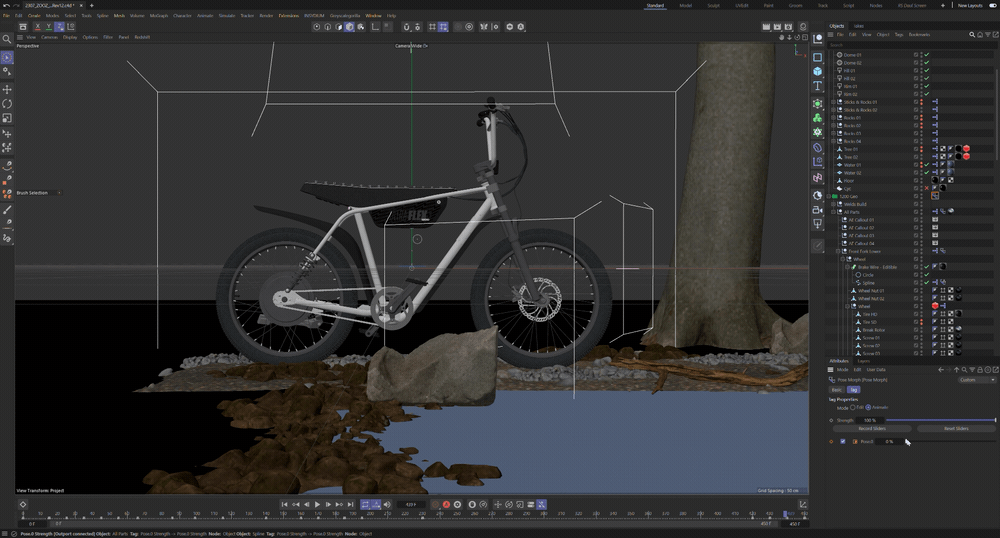Expand Rocks 01 object

click(x=833, y=118)
